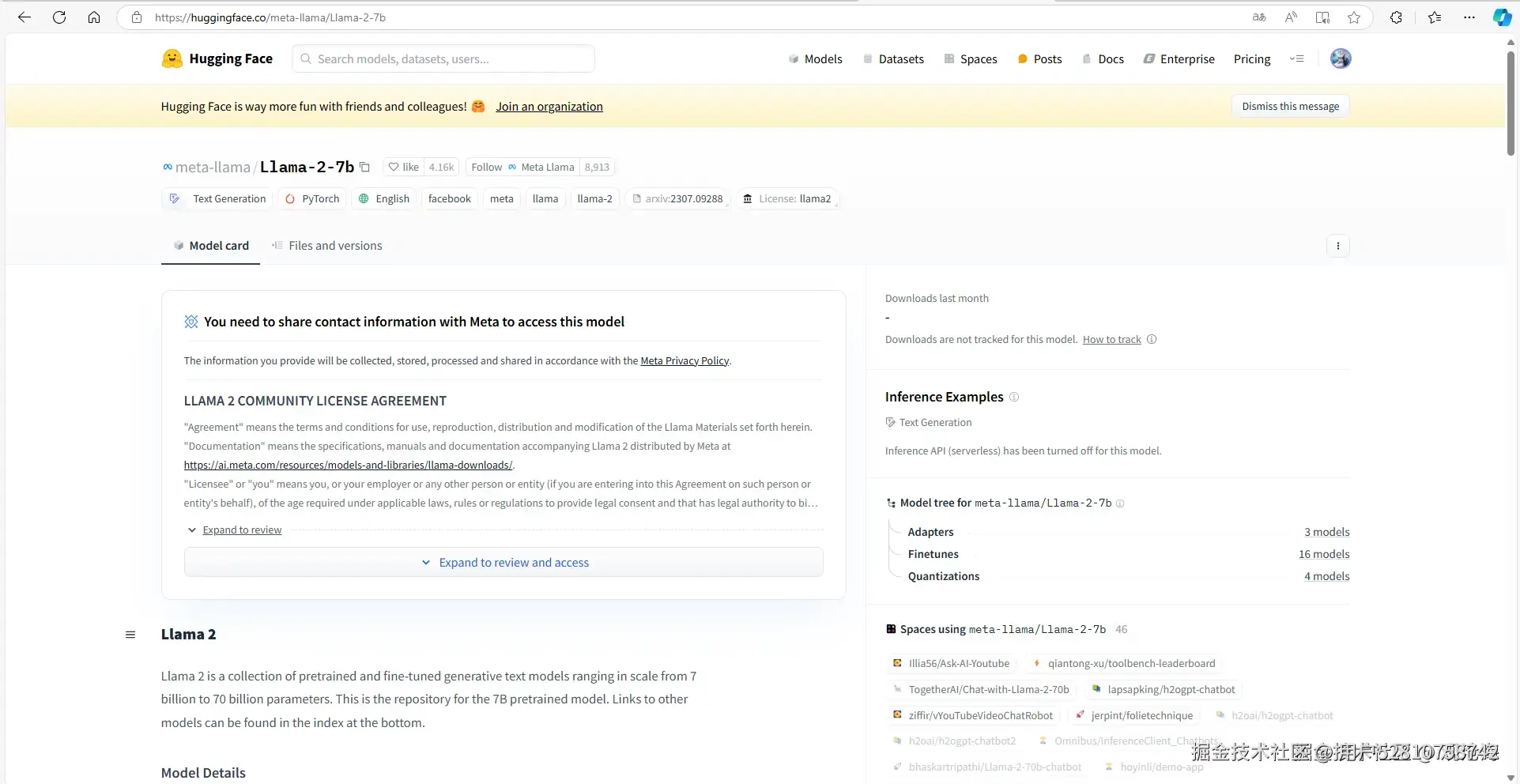Add this page to favorites

point(1354,17)
